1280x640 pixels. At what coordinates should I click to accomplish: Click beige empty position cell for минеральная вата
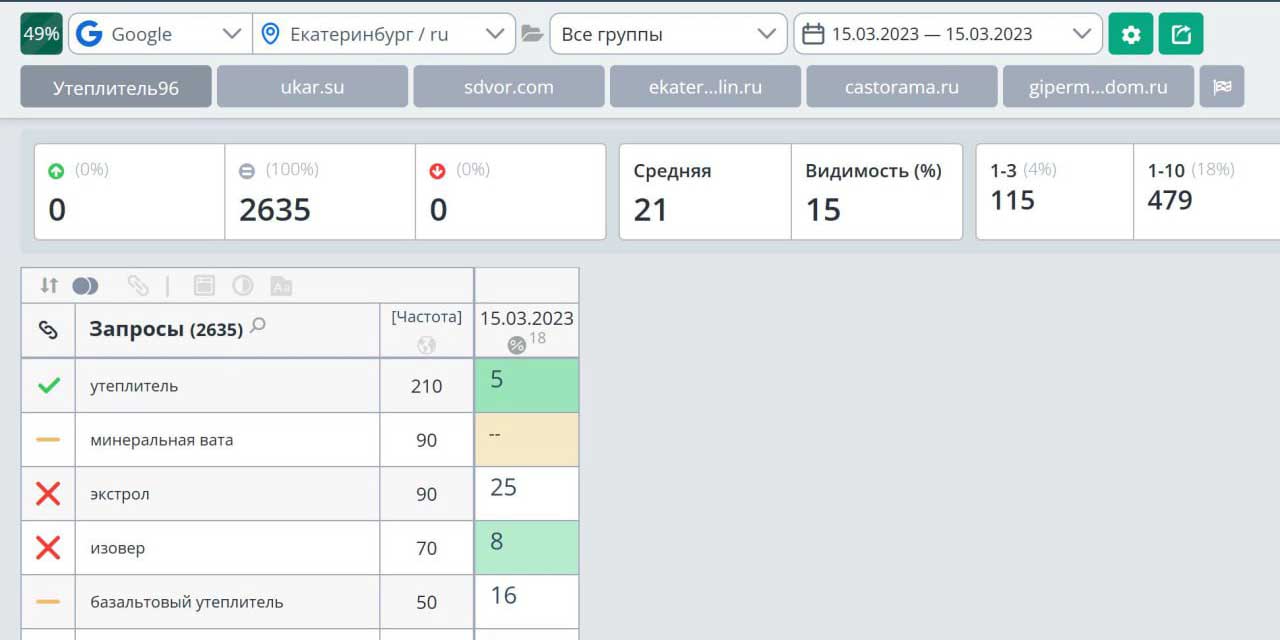pyautogui.click(x=527, y=440)
